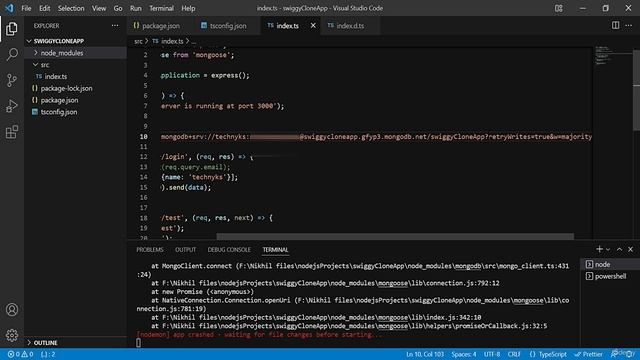640x360 pixels.
Task: Select the node terminal instance
Action: click(610, 264)
